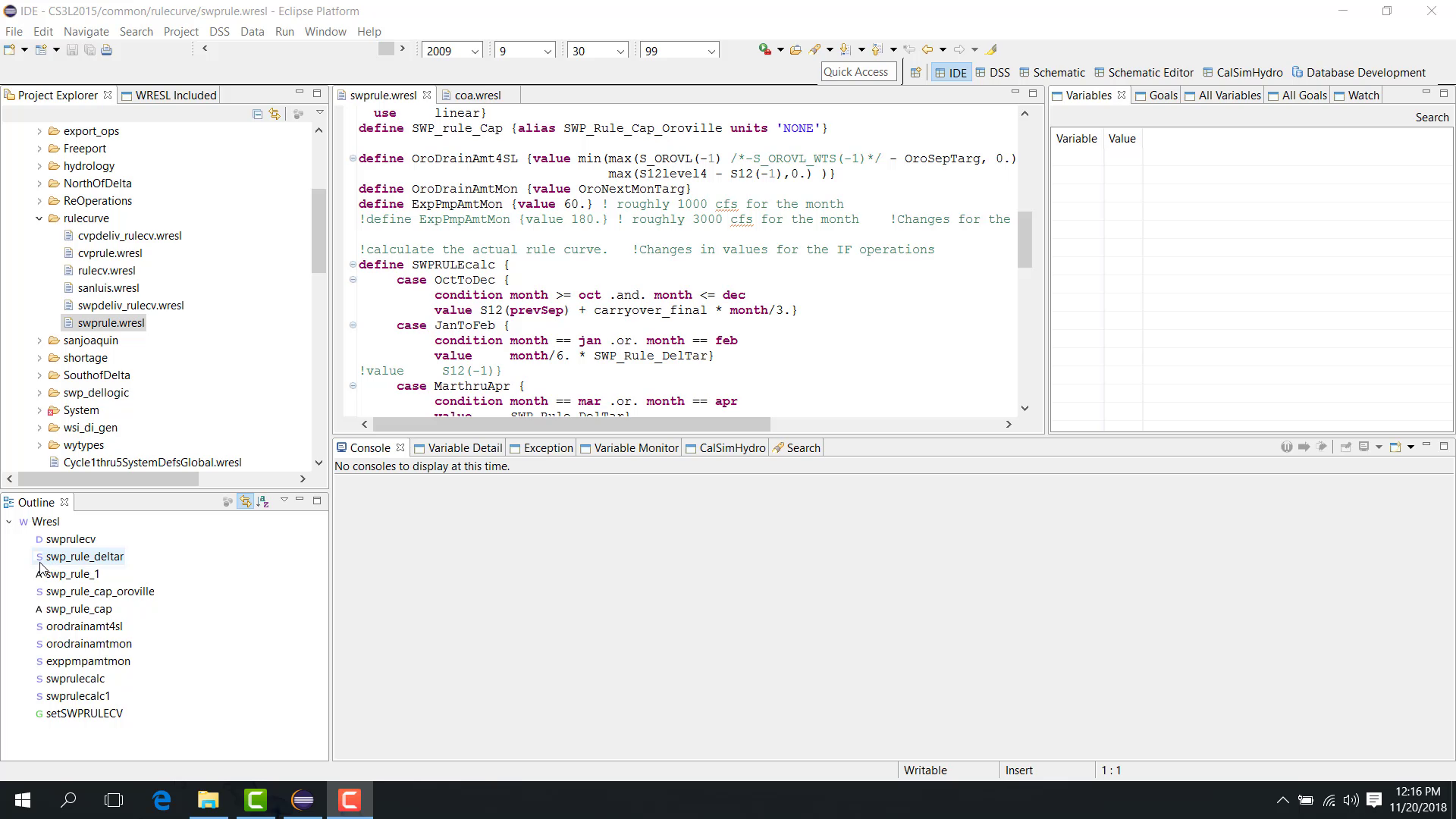Click the Next Annotation toolbar icon
This screenshot has height=819, width=1456.
click(845, 50)
